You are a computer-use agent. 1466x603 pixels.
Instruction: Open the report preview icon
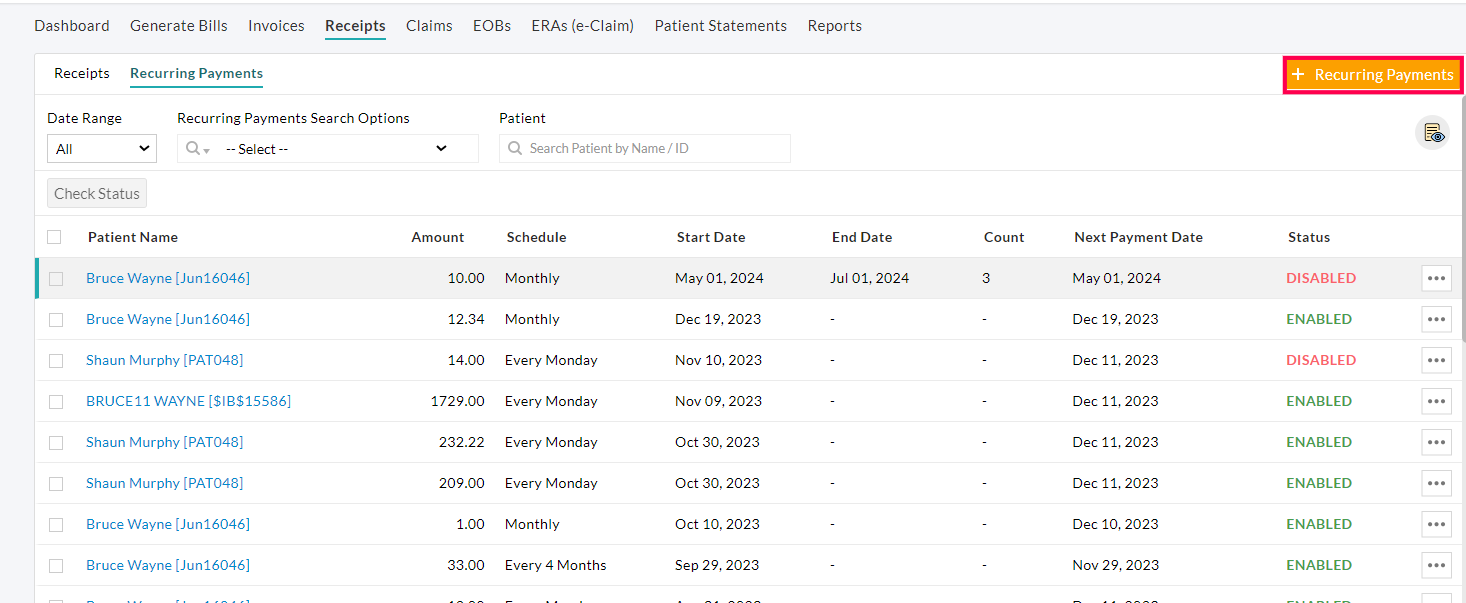coord(1434,132)
